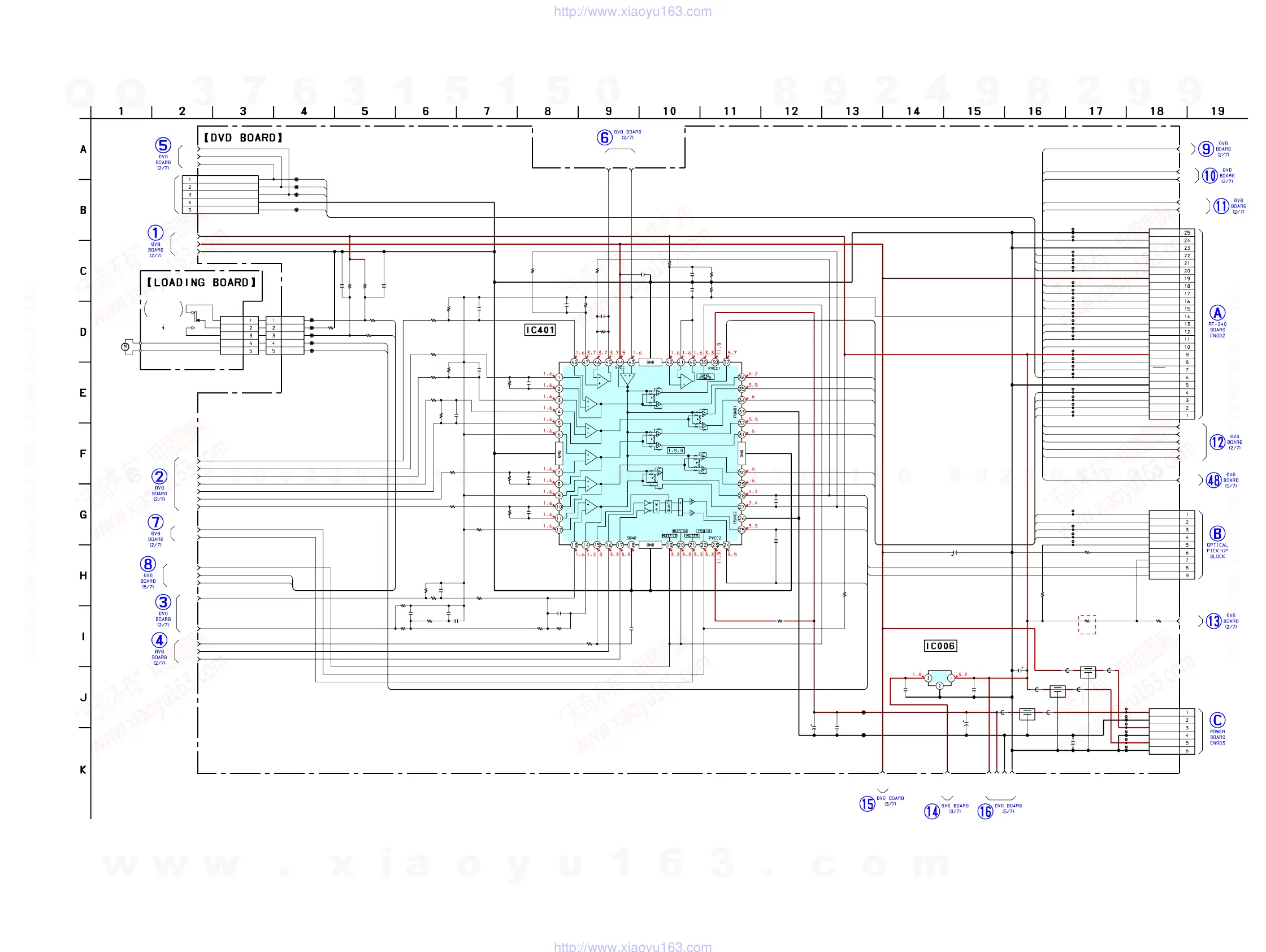Click circled connector marker 5
This screenshot has height=952, width=1266.
(x=163, y=145)
